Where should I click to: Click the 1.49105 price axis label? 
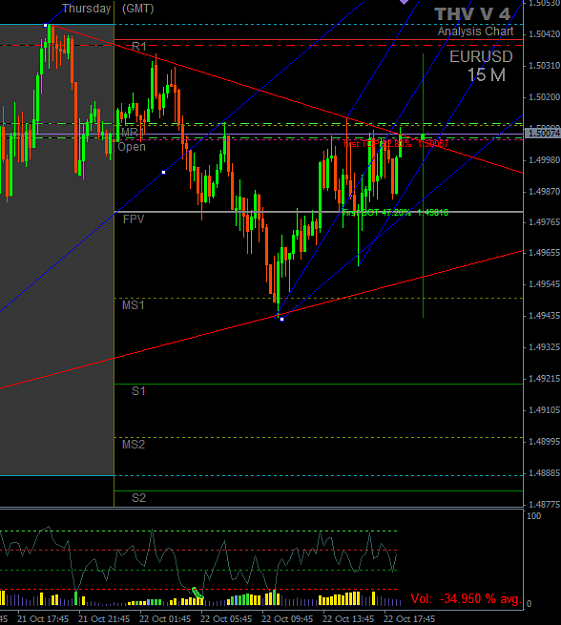544,410
